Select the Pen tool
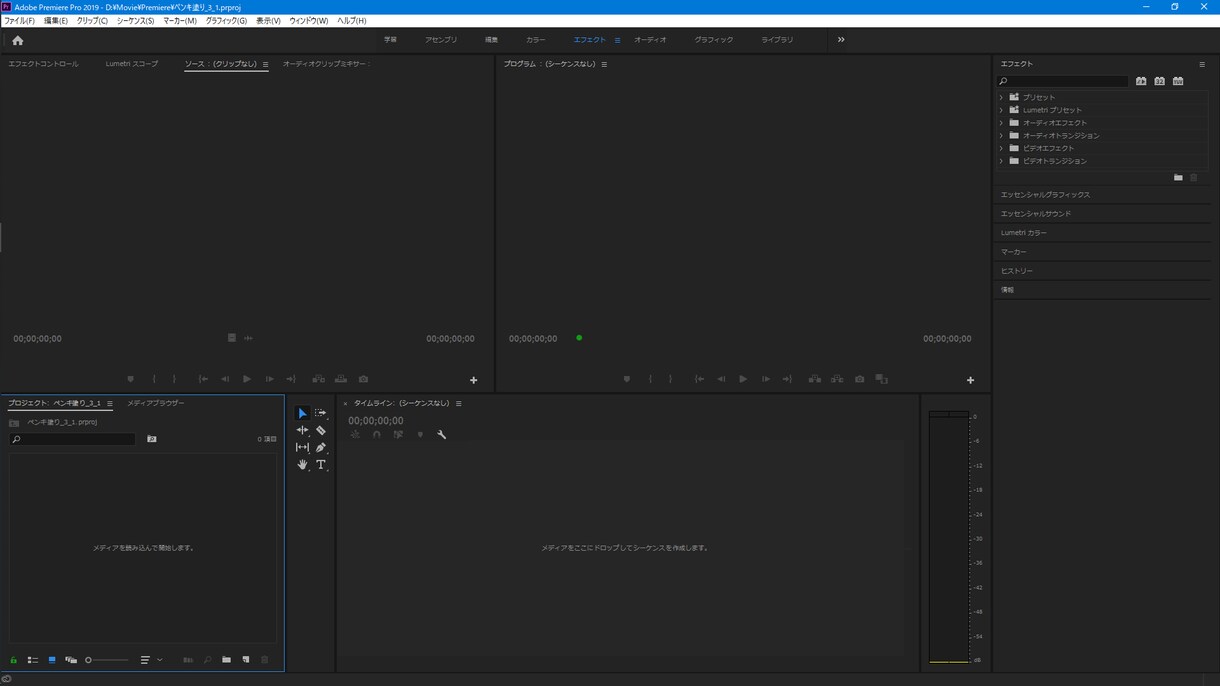 click(321, 447)
